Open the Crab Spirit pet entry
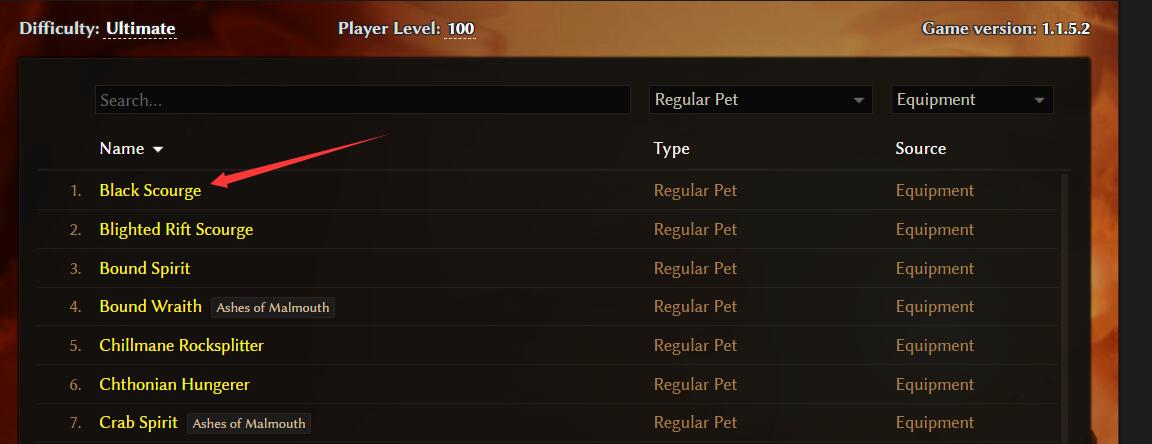Screen dimensions: 1152x444 (139, 423)
